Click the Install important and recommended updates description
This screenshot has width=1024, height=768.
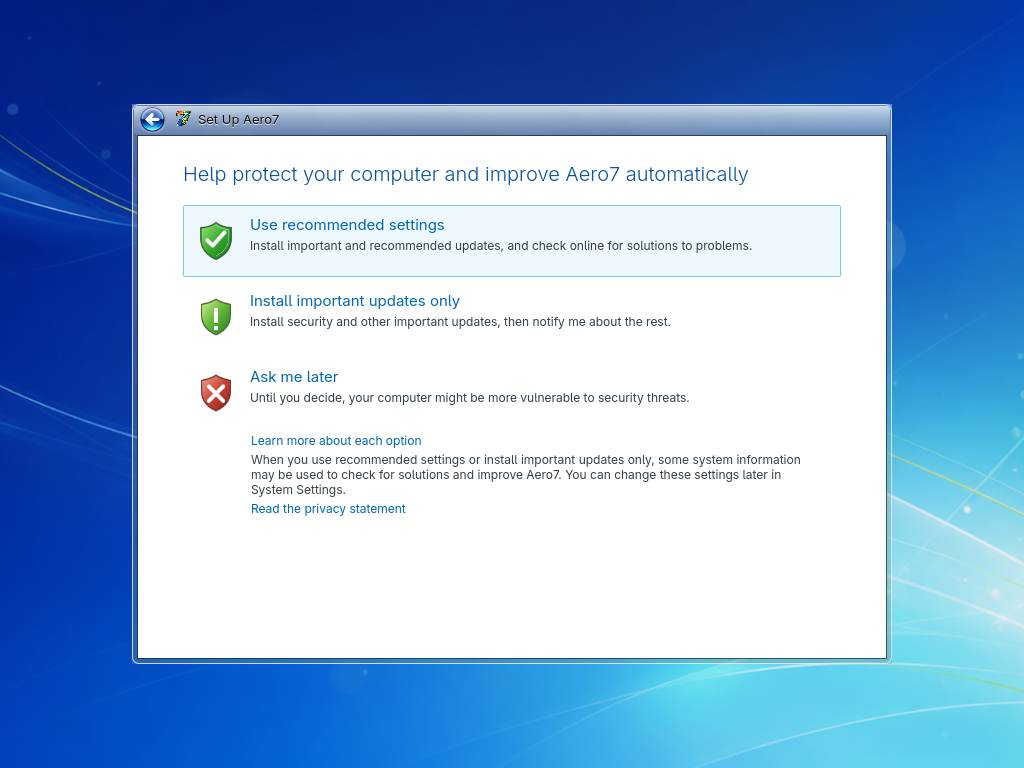tap(501, 246)
